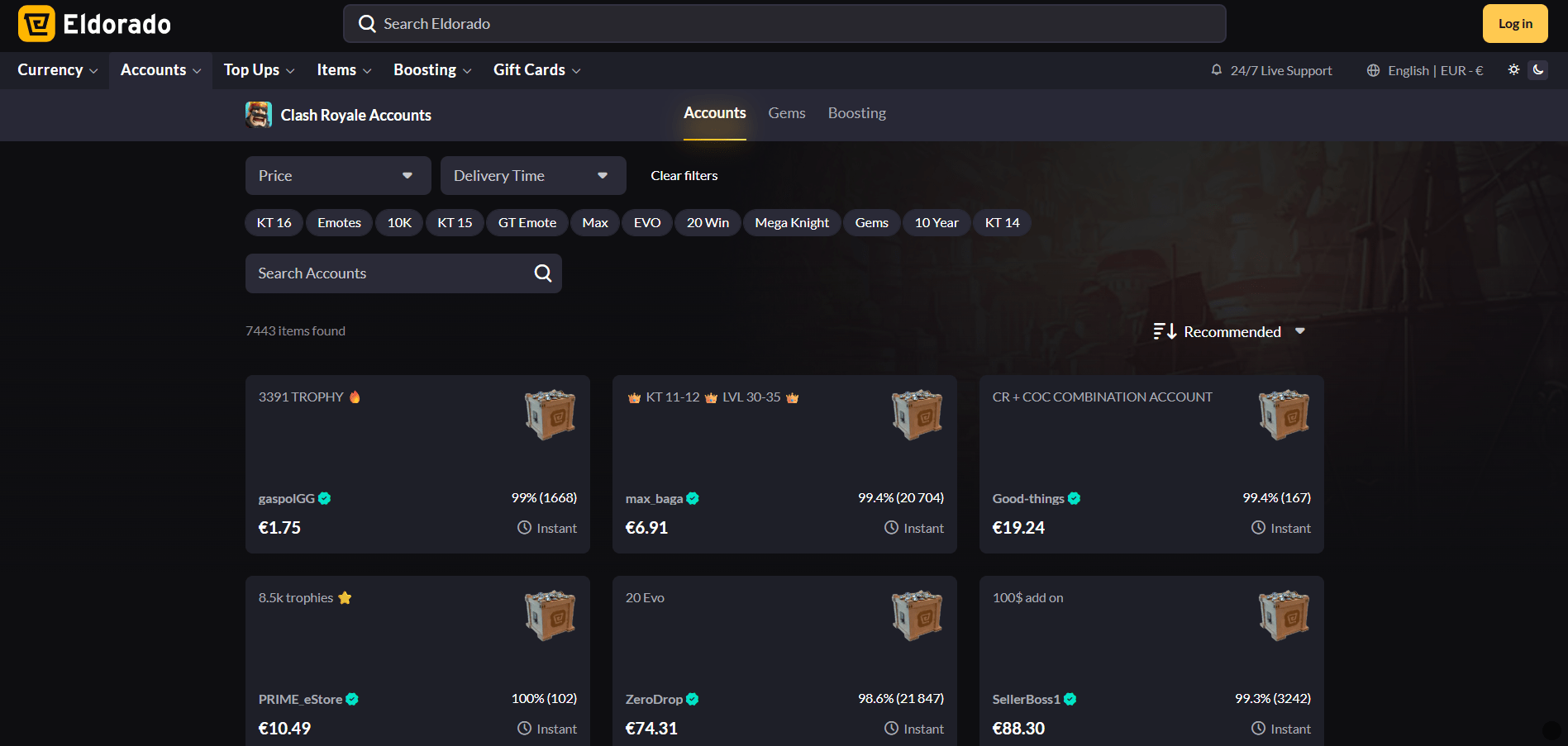Screen dimensions: 1568x746
Task: Click the chest image on CR + COC listing
Action: [1284, 415]
